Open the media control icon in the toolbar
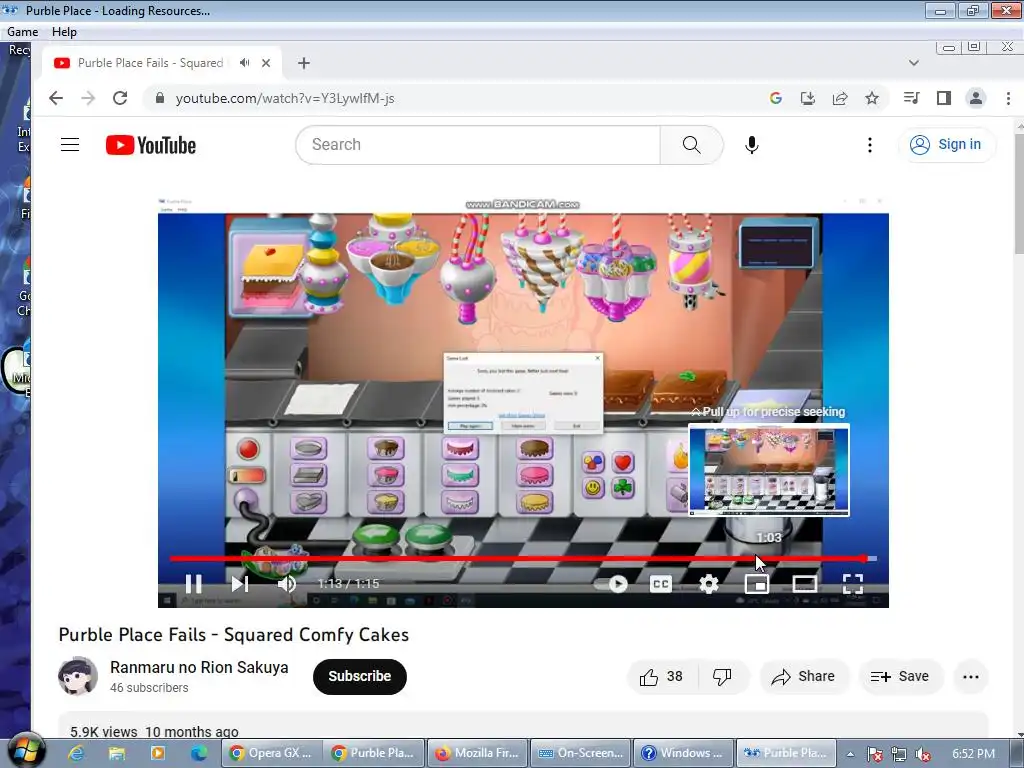The height and width of the screenshot is (768, 1024). [911, 98]
